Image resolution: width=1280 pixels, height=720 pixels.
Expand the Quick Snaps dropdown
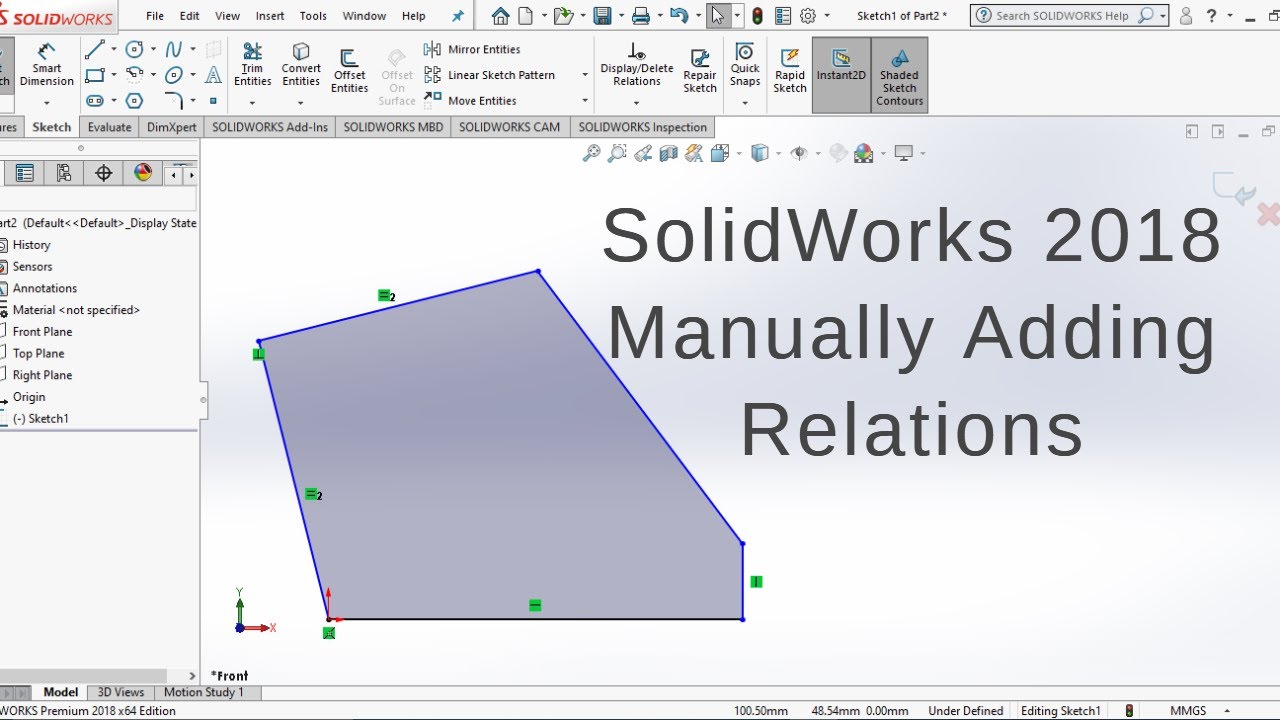point(745,102)
